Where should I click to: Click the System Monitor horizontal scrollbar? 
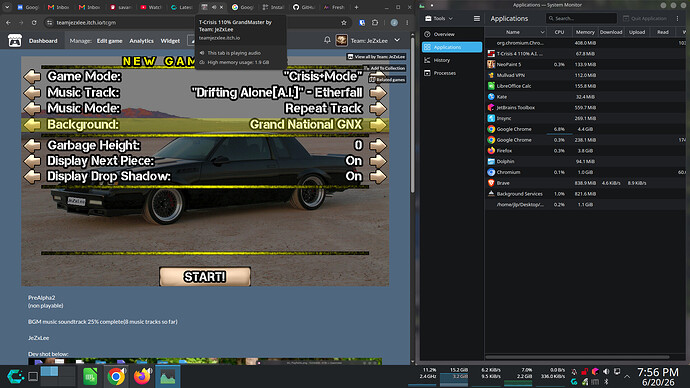point(577,357)
